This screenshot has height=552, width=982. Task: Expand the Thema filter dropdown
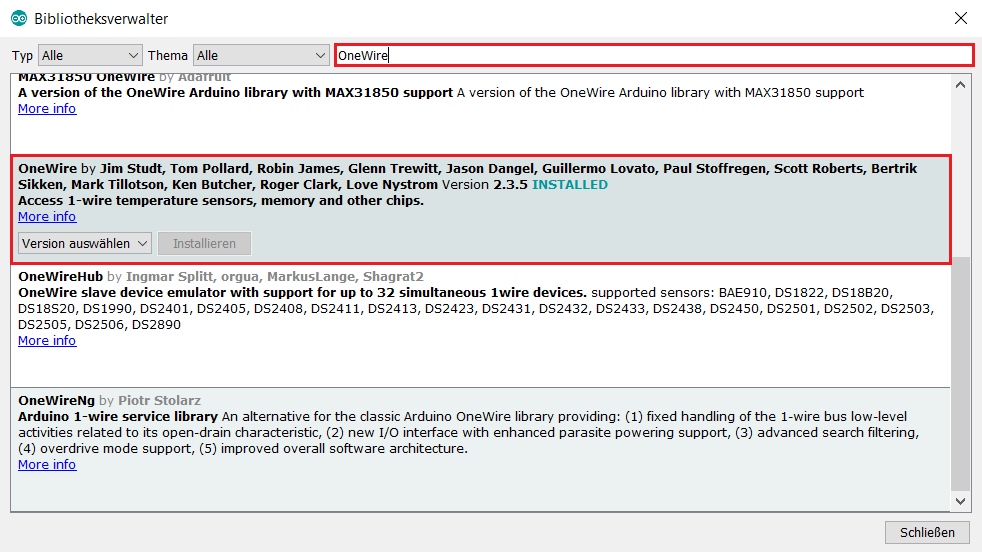click(261, 55)
